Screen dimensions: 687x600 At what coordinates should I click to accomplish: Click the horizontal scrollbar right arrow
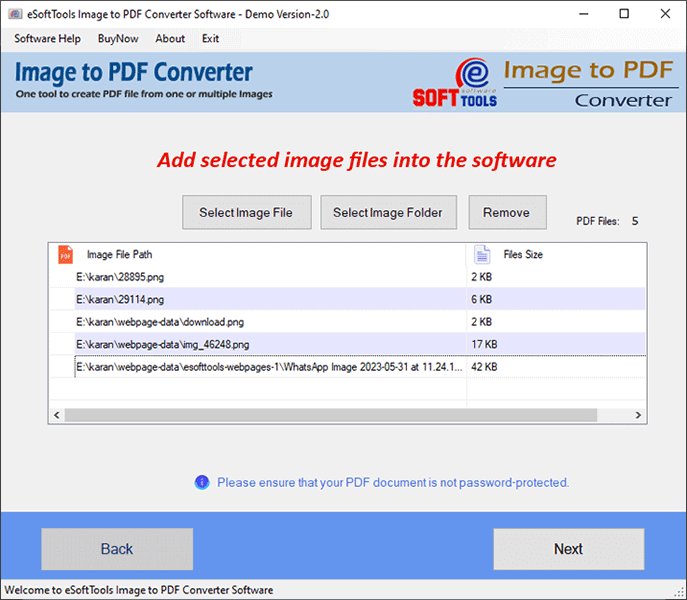[x=638, y=415]
